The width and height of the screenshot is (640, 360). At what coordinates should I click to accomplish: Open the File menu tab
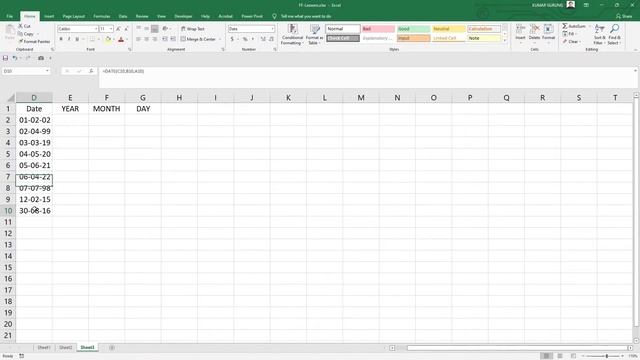(x=9, y=16)
